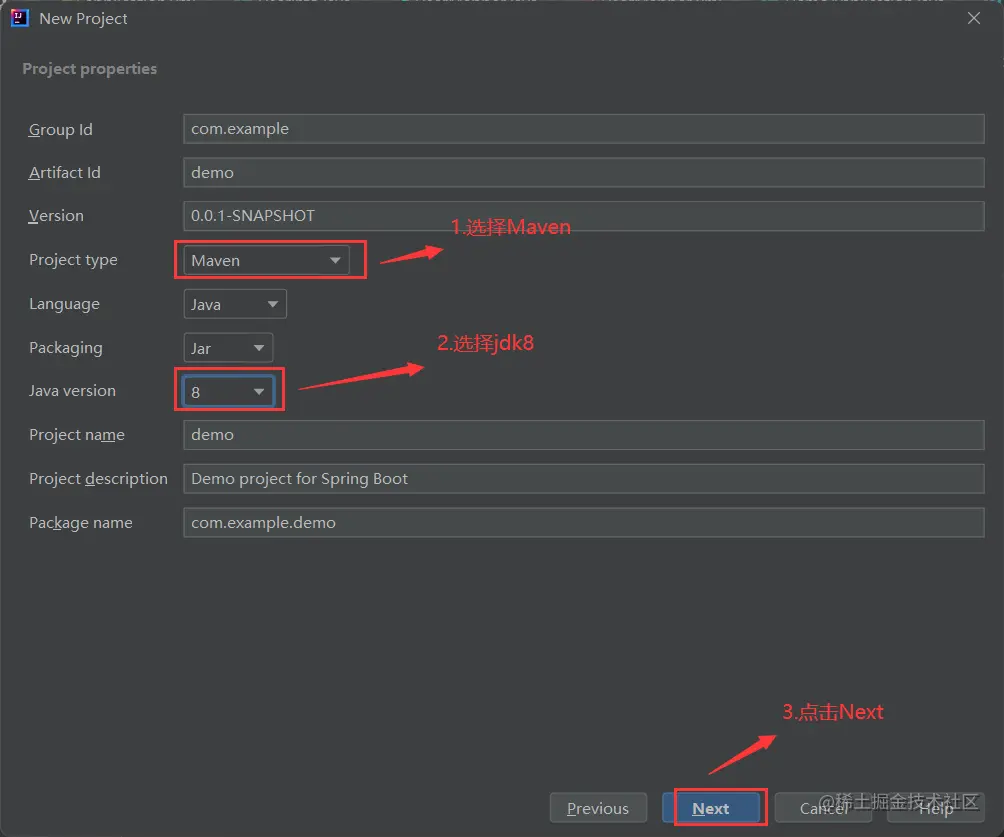The width and height of the screenshot is (1004, 837).
Task: Click the Version input field
Action: point(583,216)
